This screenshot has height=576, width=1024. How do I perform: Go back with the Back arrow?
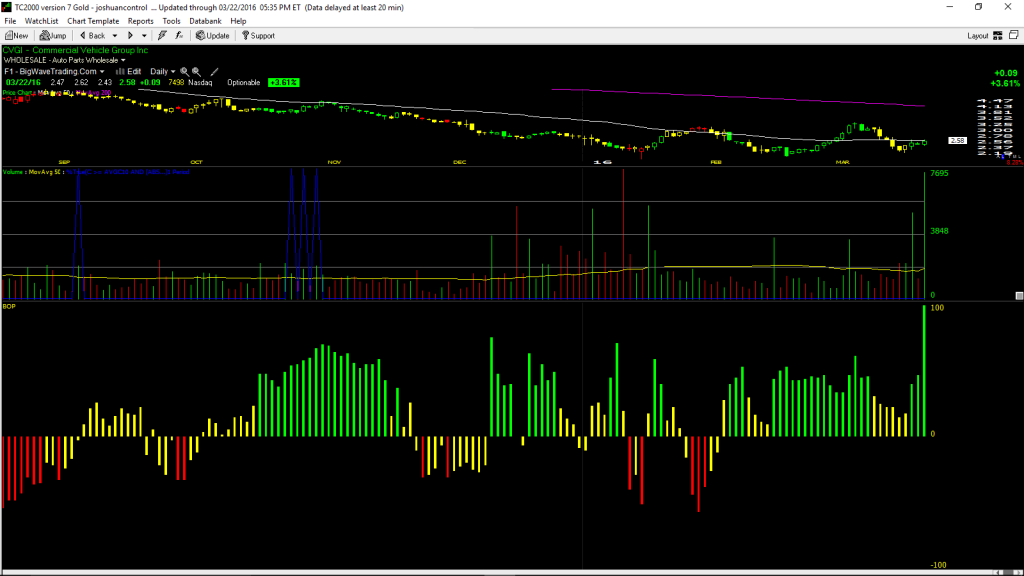(92, 36)
